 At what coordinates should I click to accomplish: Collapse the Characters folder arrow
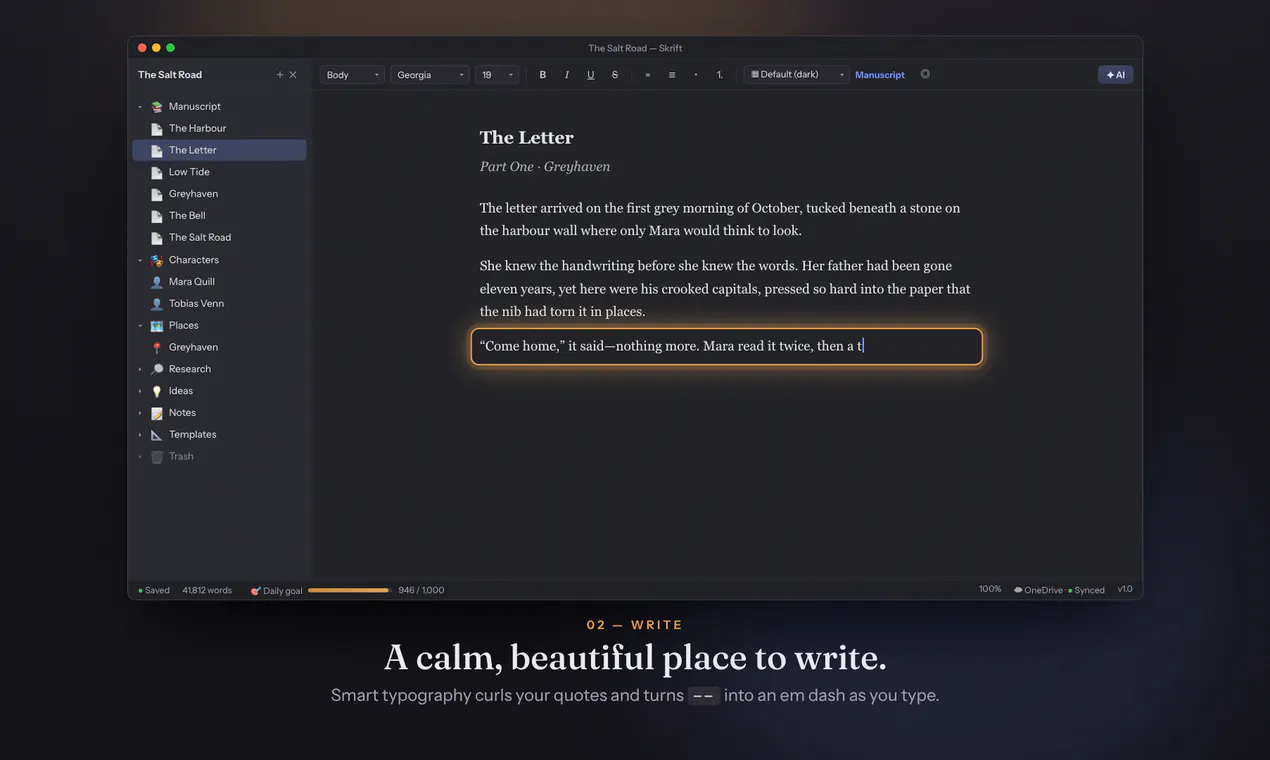pos(140,260)
